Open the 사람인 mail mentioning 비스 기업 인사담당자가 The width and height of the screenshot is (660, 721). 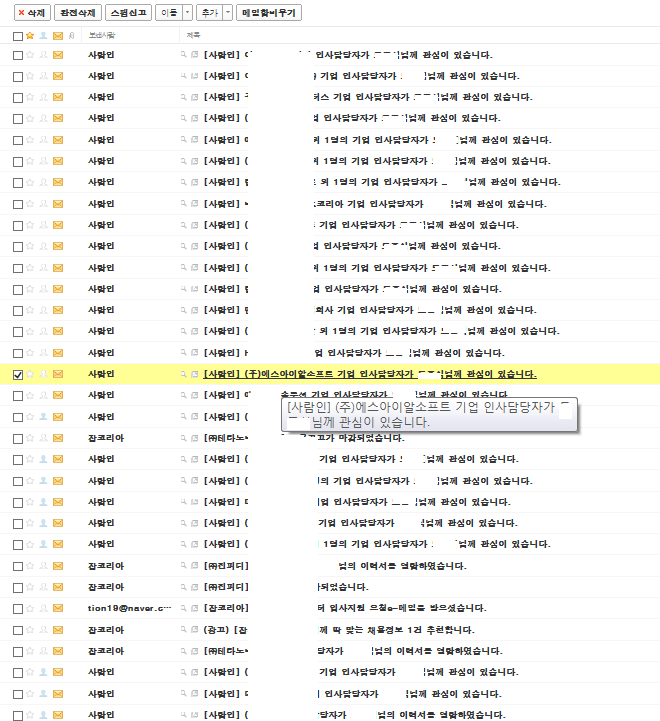point(368,97)
